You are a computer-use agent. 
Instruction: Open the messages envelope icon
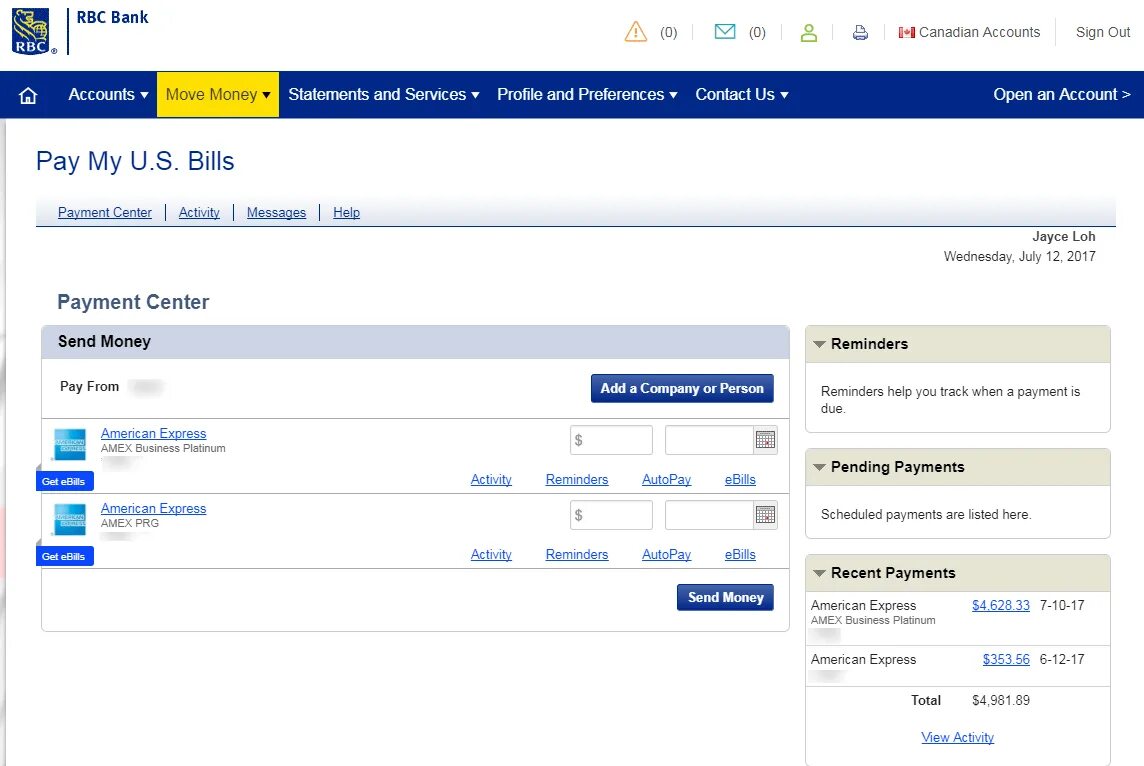pos(724,31)
